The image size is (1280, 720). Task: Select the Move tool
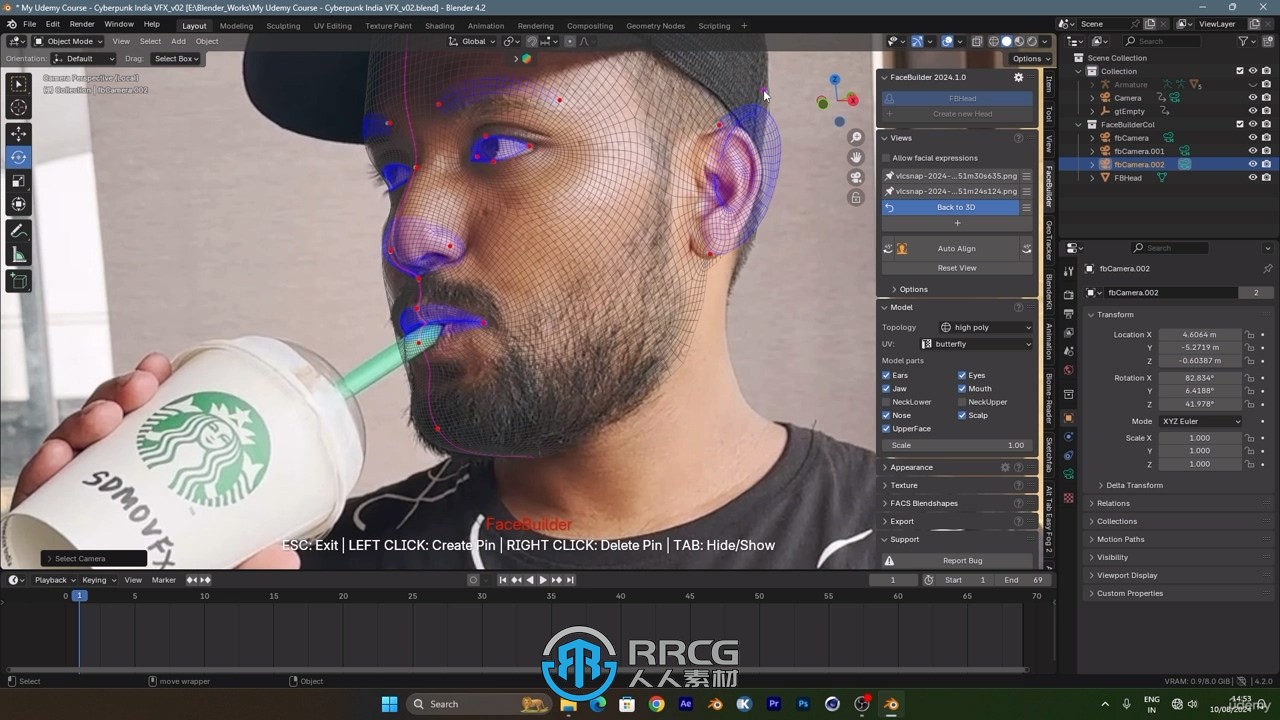(19, 133)
